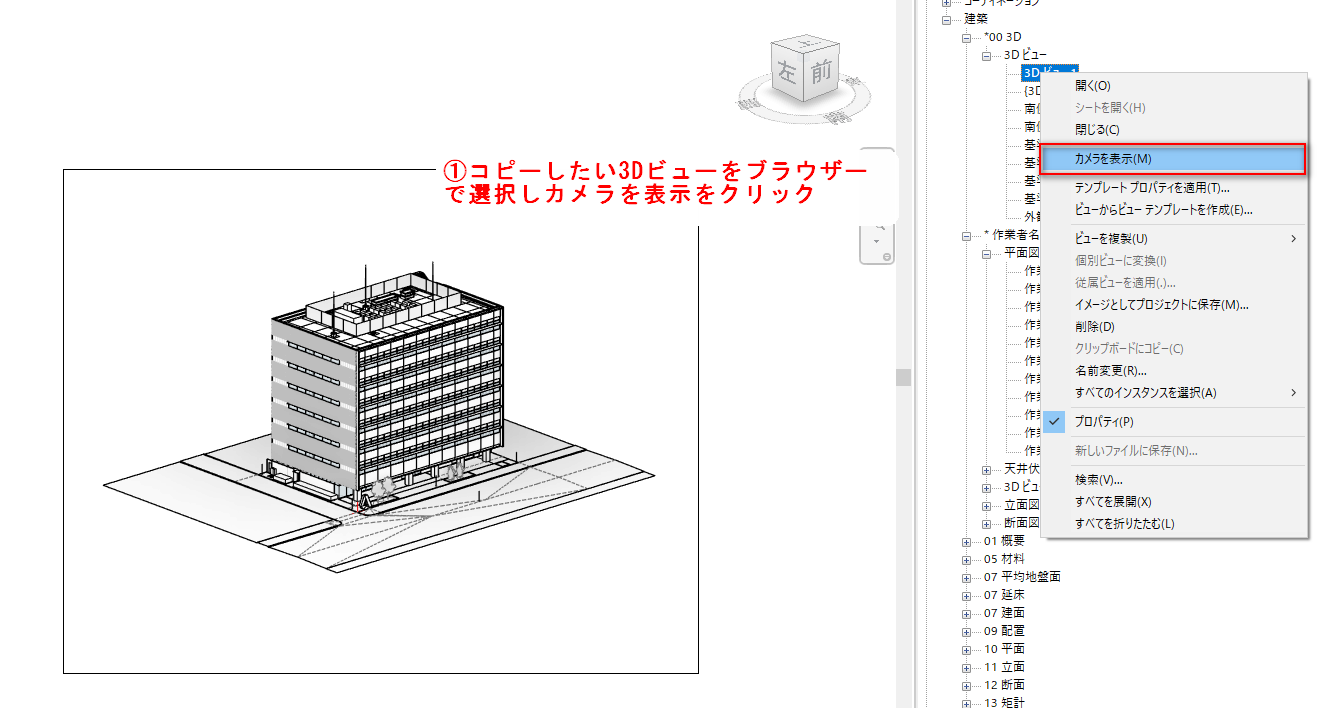Select the 09 配置 tree label
This screenshot has height=708, width=1328.
click(1004, 631)
